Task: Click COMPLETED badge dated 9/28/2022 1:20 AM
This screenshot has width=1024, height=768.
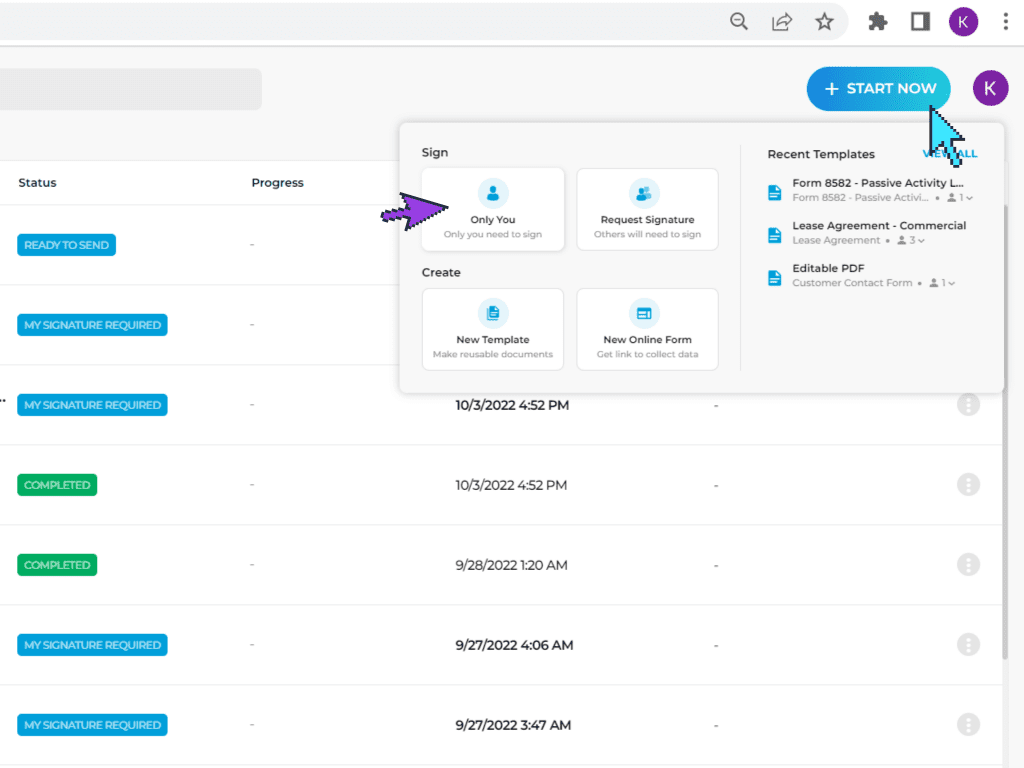Action: pyautogui.click(x=57, y=565)
